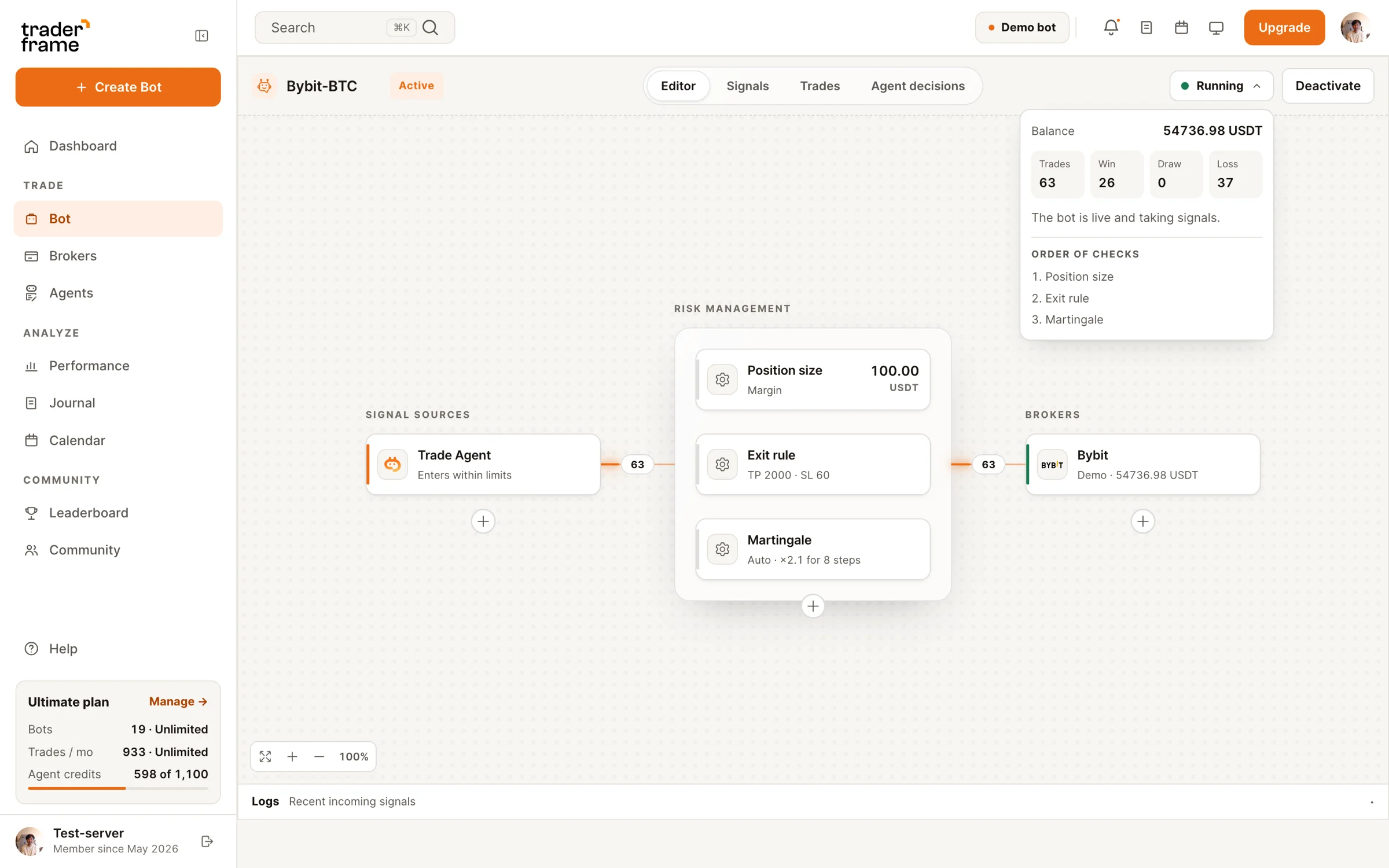Open the Martingale card

tap(813, 549)
